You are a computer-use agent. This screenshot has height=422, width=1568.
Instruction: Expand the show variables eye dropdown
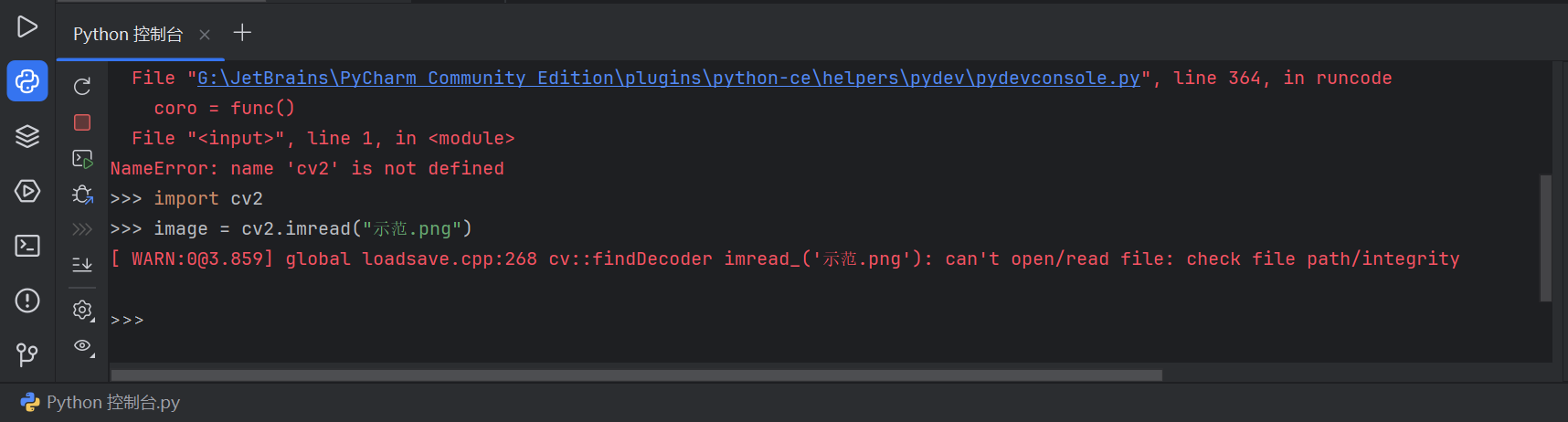pos(83,346)
